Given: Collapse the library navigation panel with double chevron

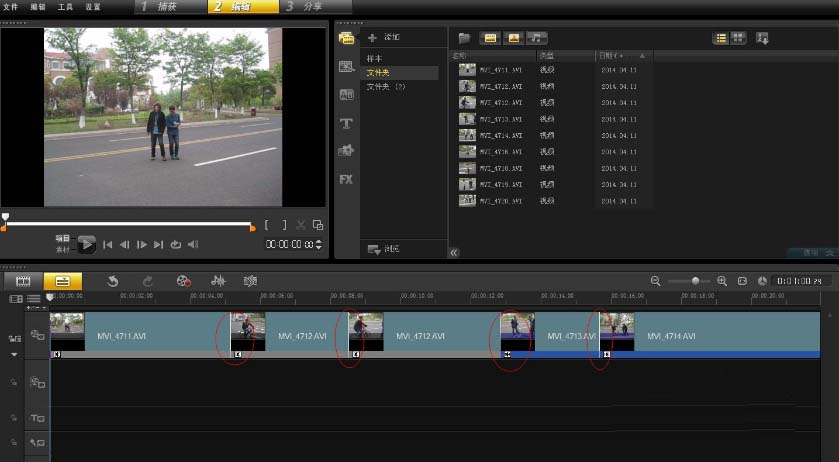Looking at the screenshot, I should pos(454,253).
